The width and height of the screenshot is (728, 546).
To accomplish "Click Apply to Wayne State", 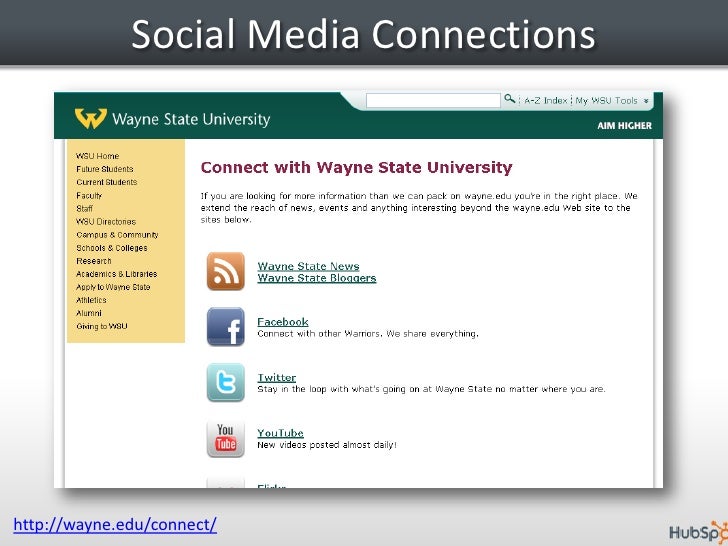I will (113, 287).
